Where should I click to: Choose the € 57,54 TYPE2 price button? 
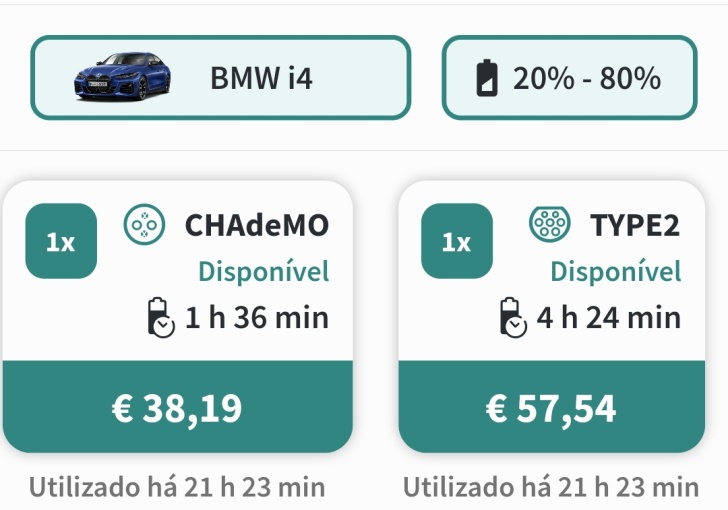552,407
